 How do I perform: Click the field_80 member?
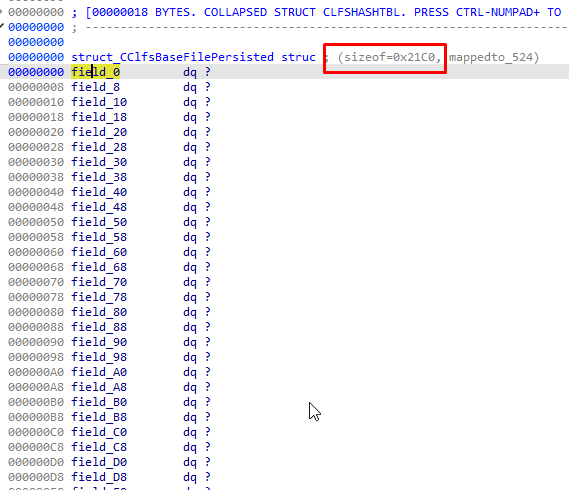[x=99, y=312]
